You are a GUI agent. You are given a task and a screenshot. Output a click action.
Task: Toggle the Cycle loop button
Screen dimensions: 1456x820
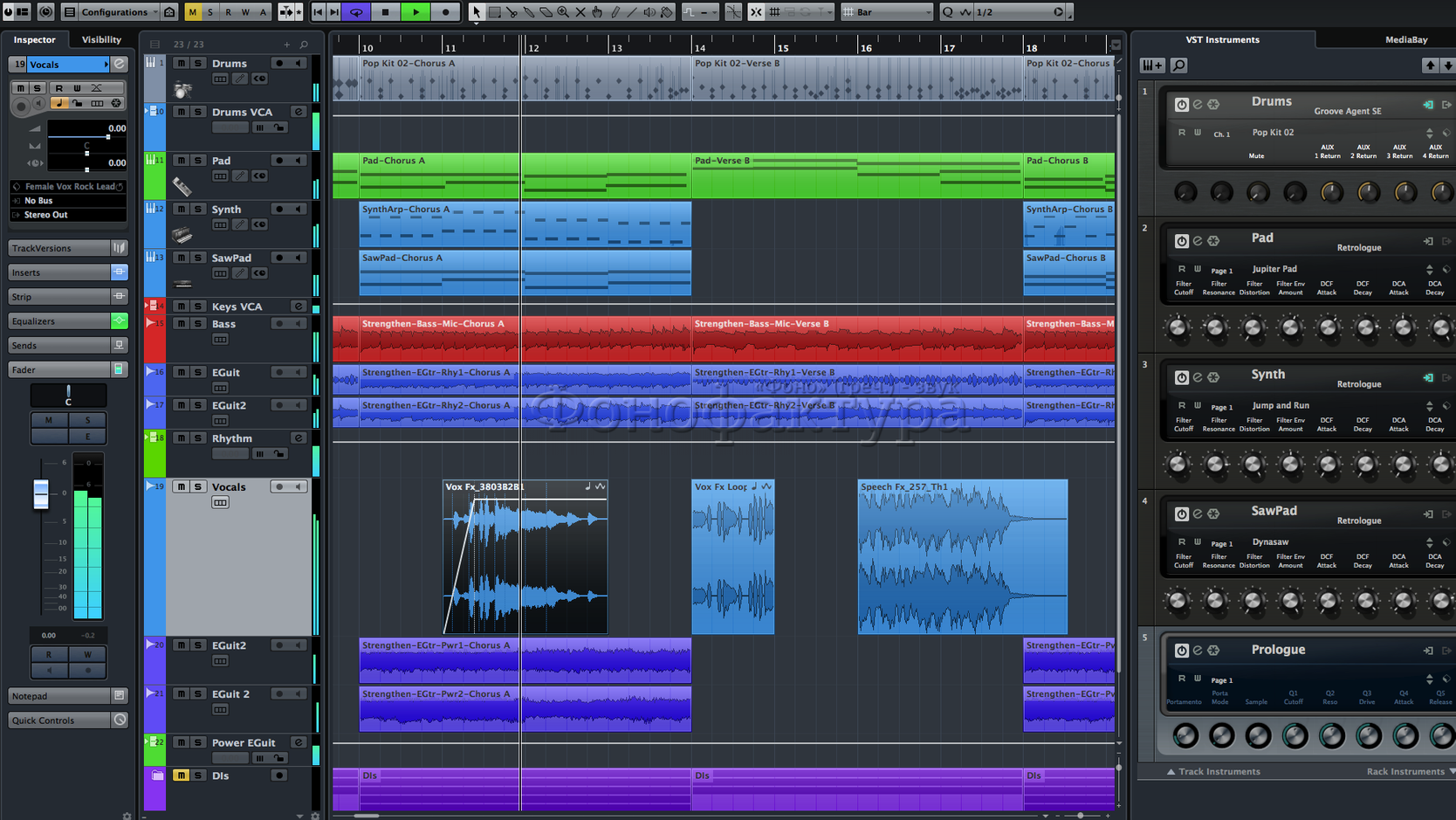click(356, 12)
